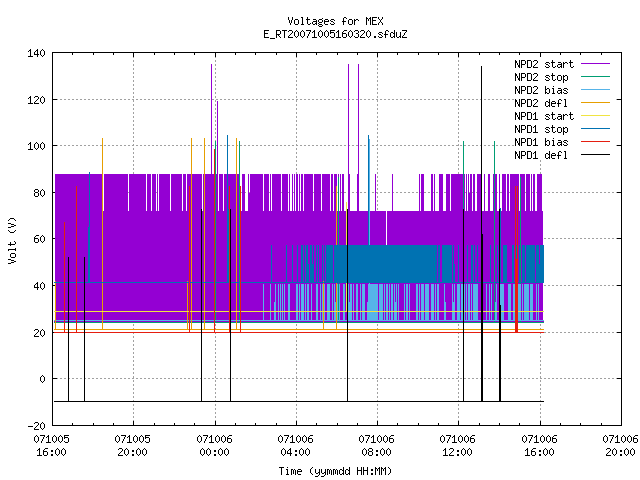Click the yellow NPD1 start legend line
Screen dimensions: 640x480
[x=596, y=116]
